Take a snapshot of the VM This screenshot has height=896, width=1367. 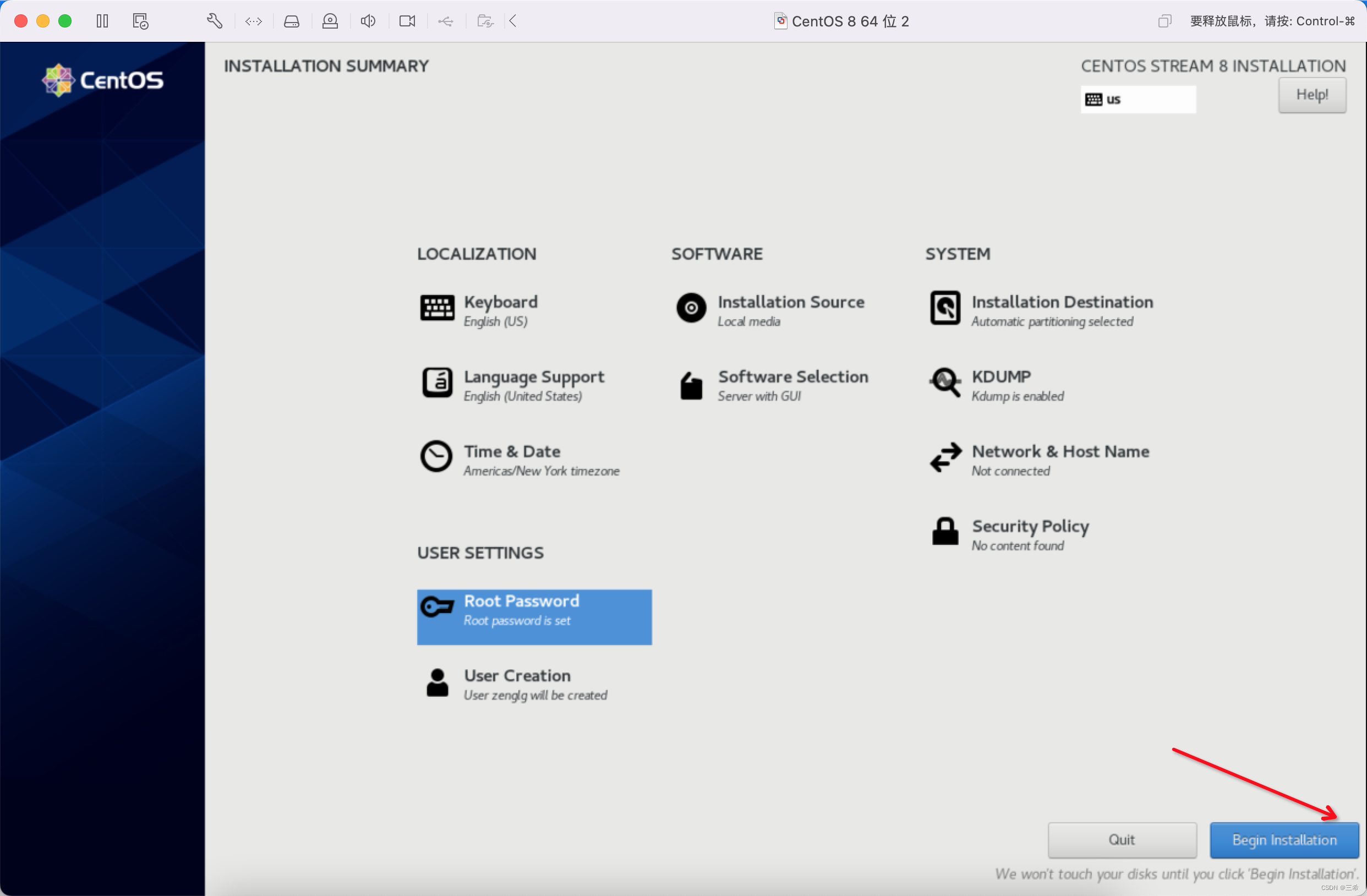140,21
